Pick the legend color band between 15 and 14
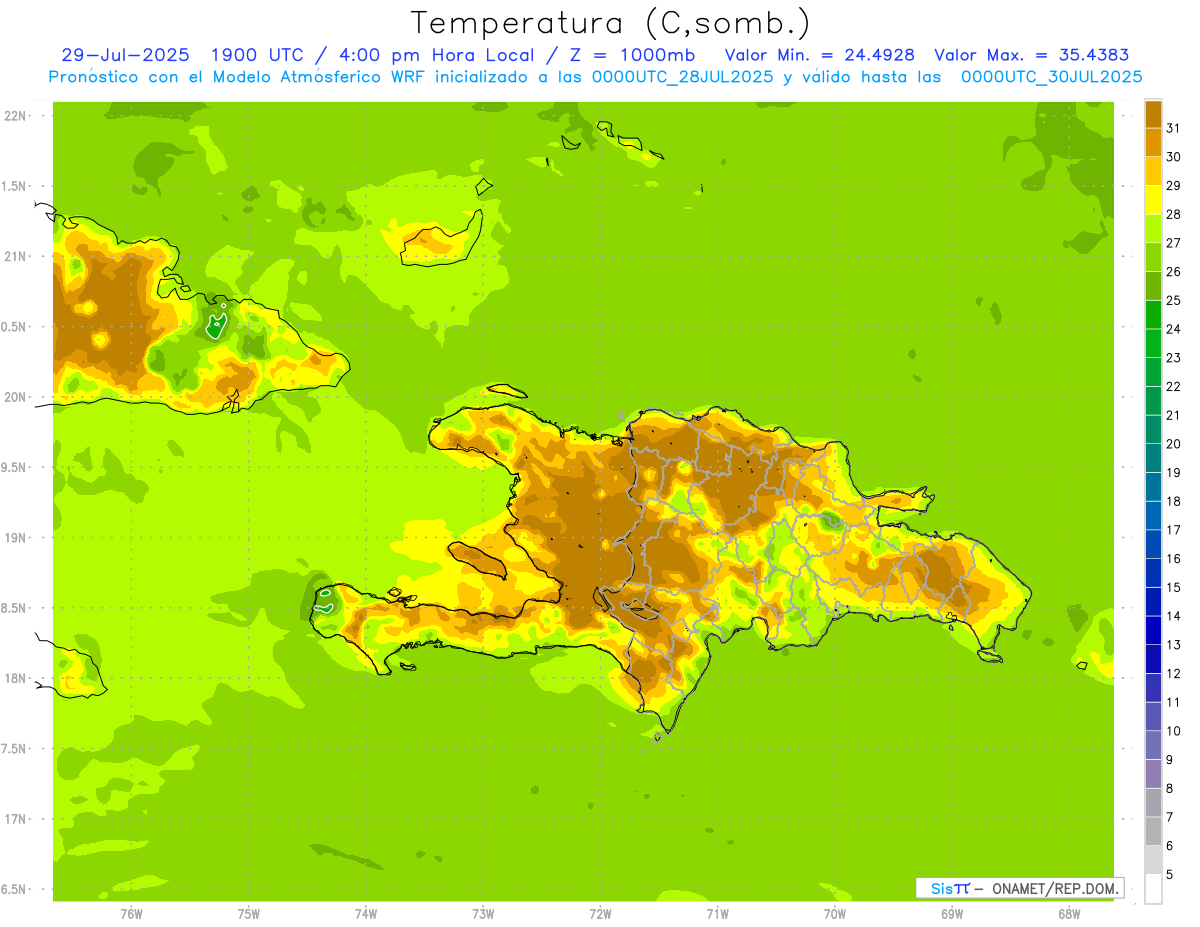 pyautogui.click(x=1153, y=601)
